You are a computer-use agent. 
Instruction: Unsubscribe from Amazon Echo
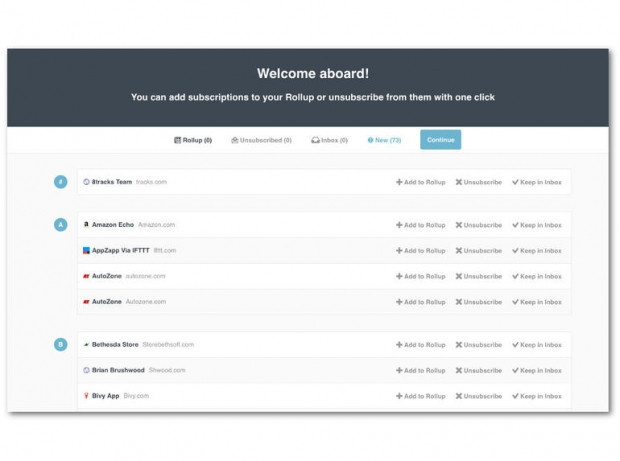[x=479, y=225]
